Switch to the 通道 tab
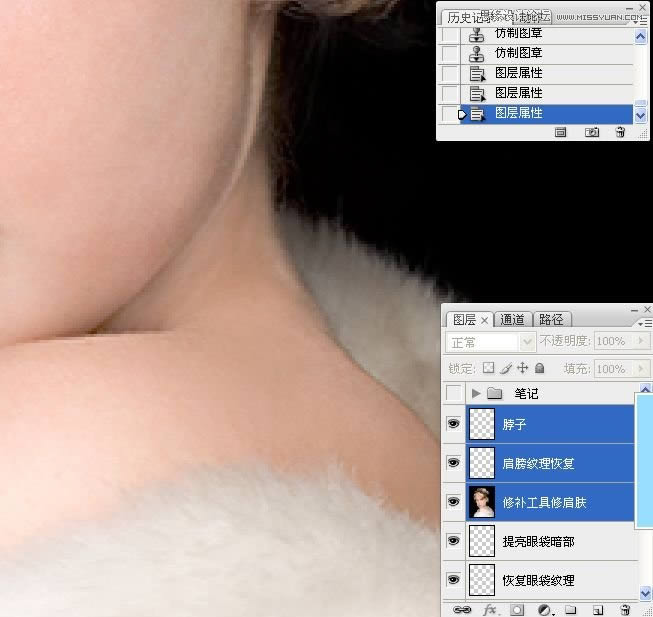The height and width of the screenshot is (617, 653). (x=512, y=320)
